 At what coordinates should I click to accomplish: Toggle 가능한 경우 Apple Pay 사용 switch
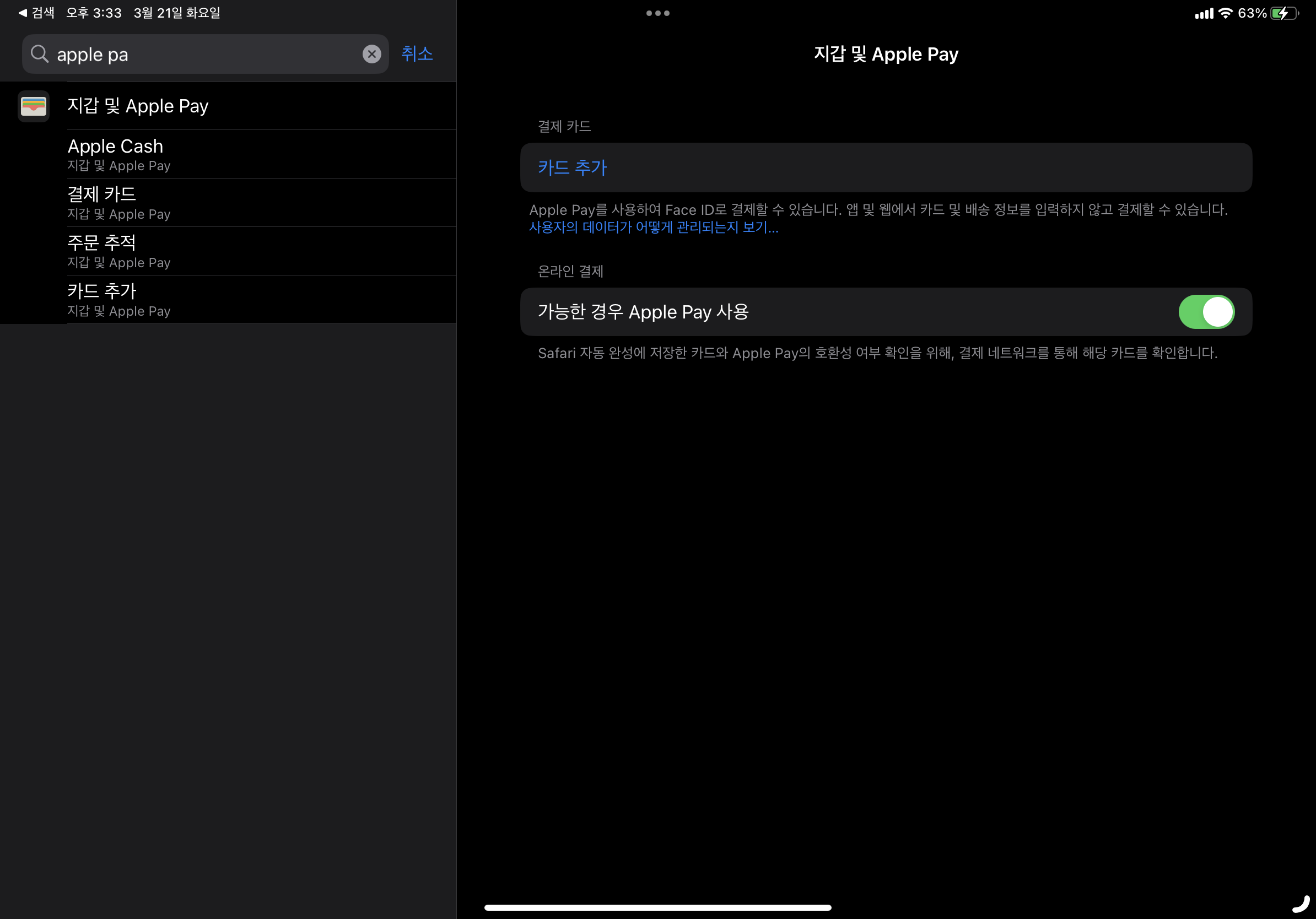coord(1206,312)
